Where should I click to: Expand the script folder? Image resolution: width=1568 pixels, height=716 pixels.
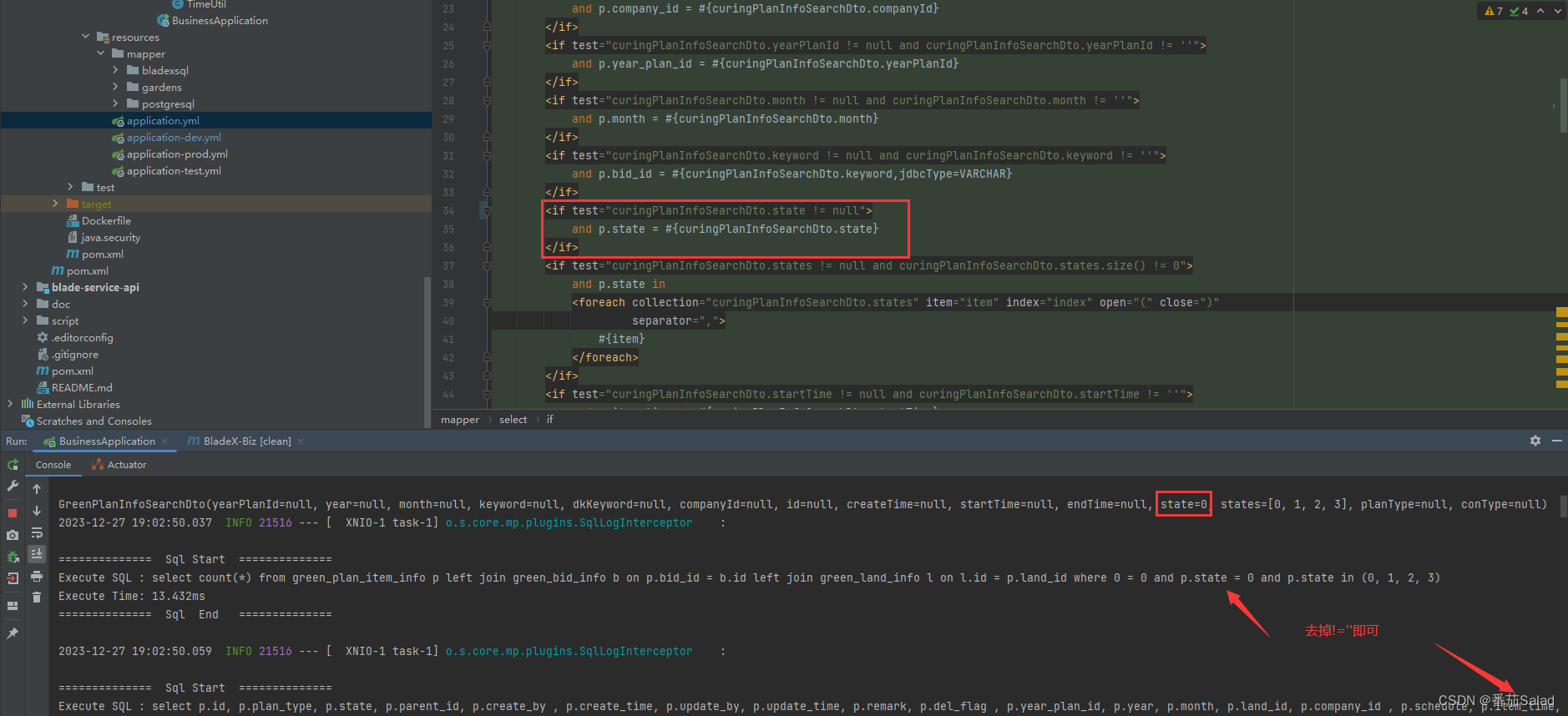[25, 320]
